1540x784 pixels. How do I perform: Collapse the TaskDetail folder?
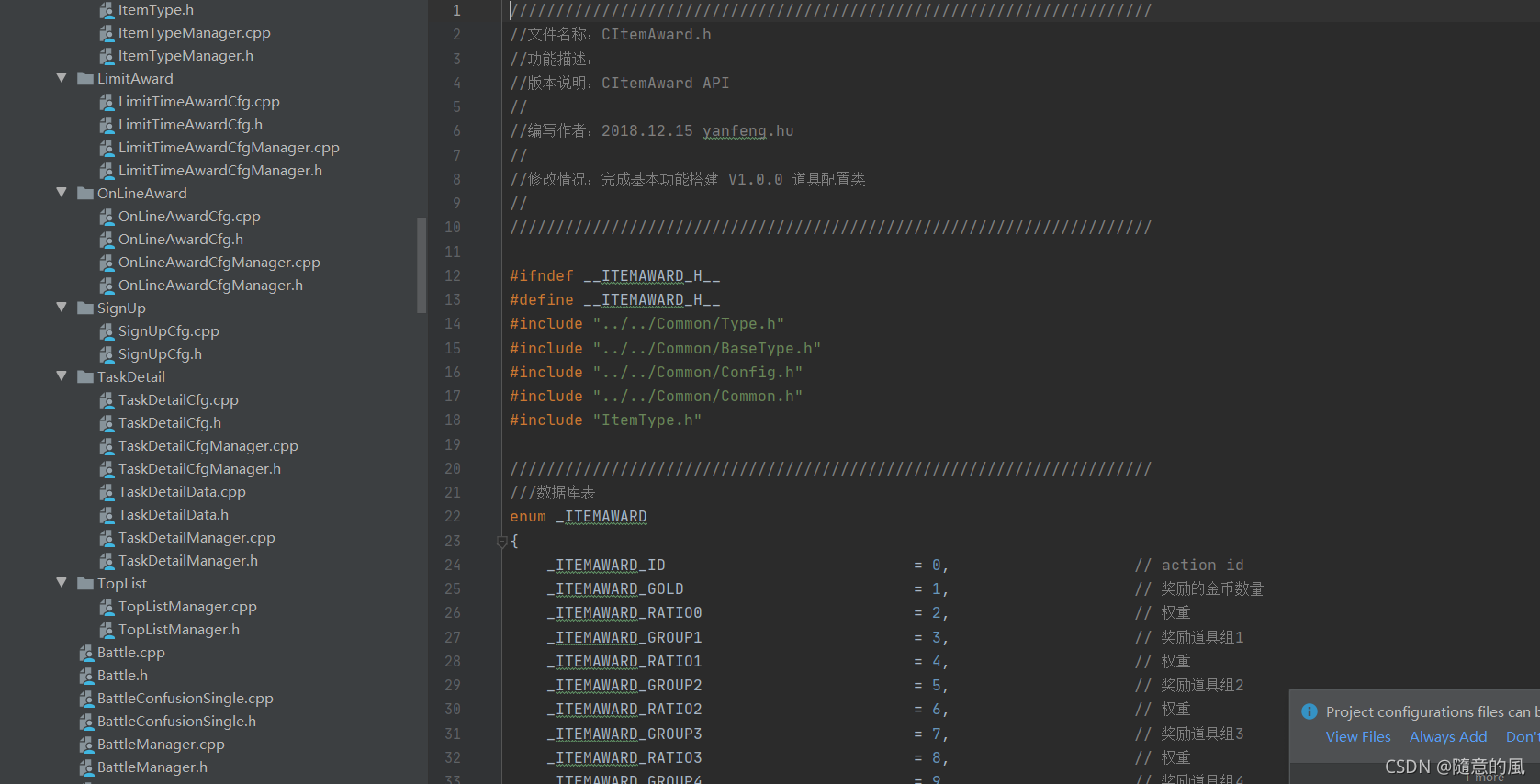point(62,376)
